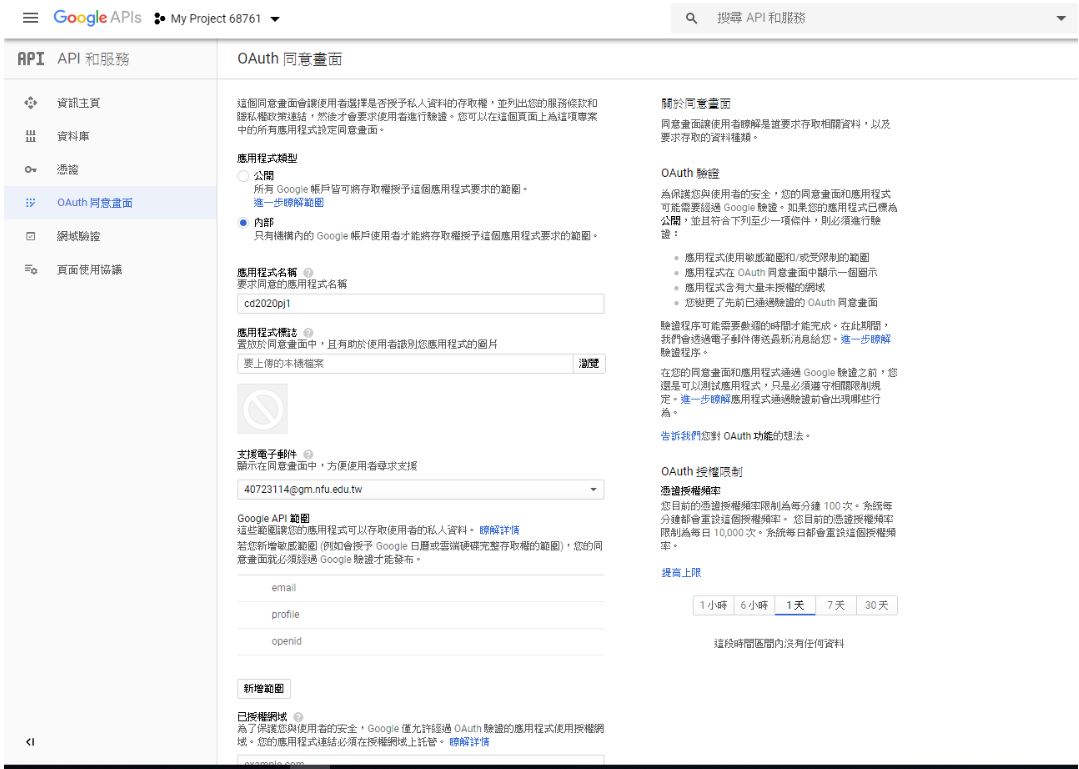The width and height of the screenshot is (1079, 769).
Task: Click the 網域驗證 checkbox icon in sidebar
Action: (29, 237)
